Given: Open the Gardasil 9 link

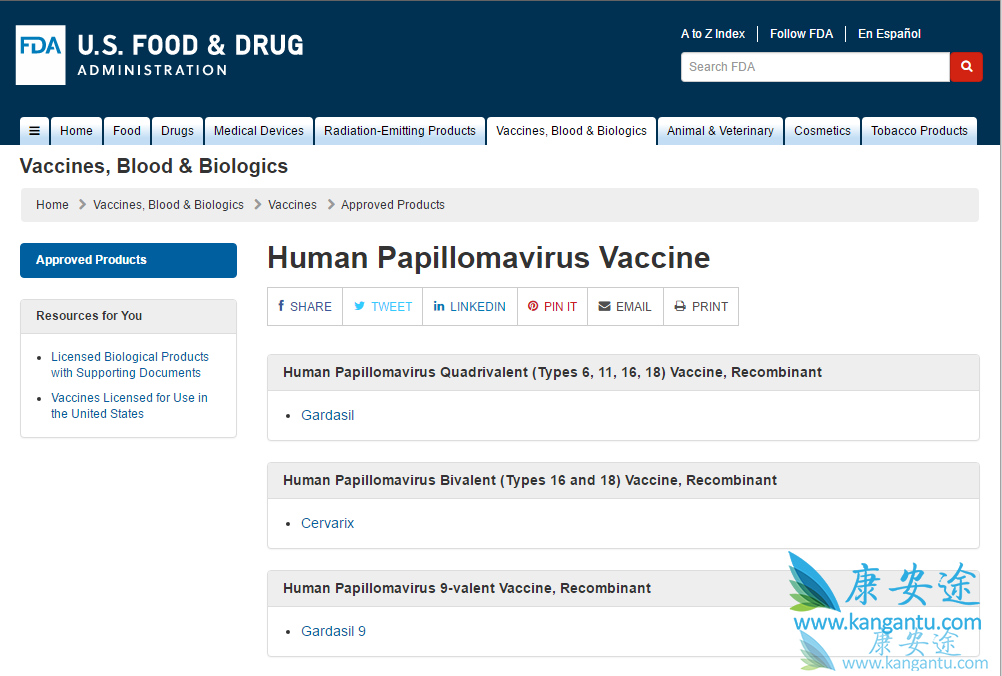Looking at the screenshot, I should [333, 631].
